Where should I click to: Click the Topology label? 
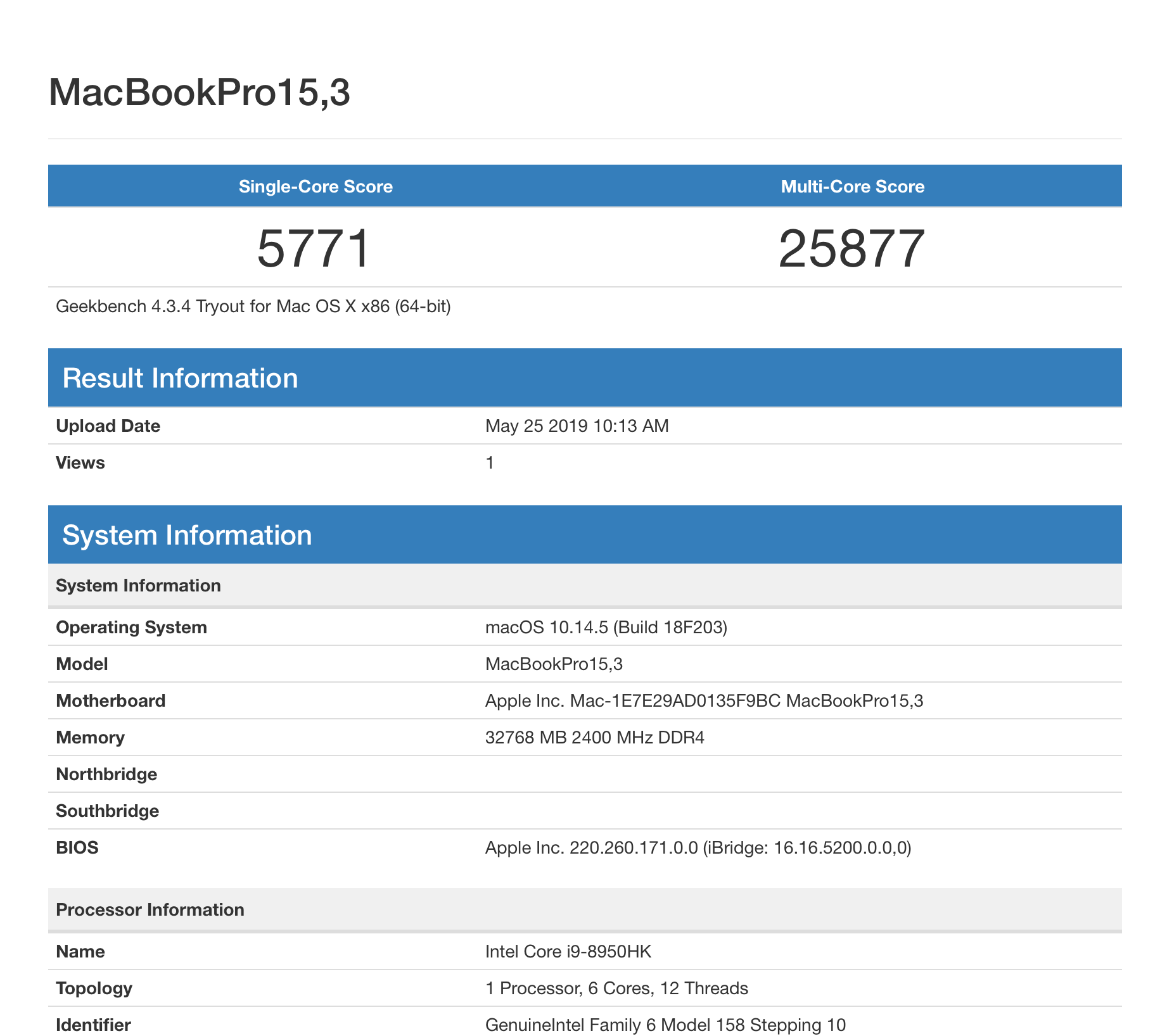[94, 988]
